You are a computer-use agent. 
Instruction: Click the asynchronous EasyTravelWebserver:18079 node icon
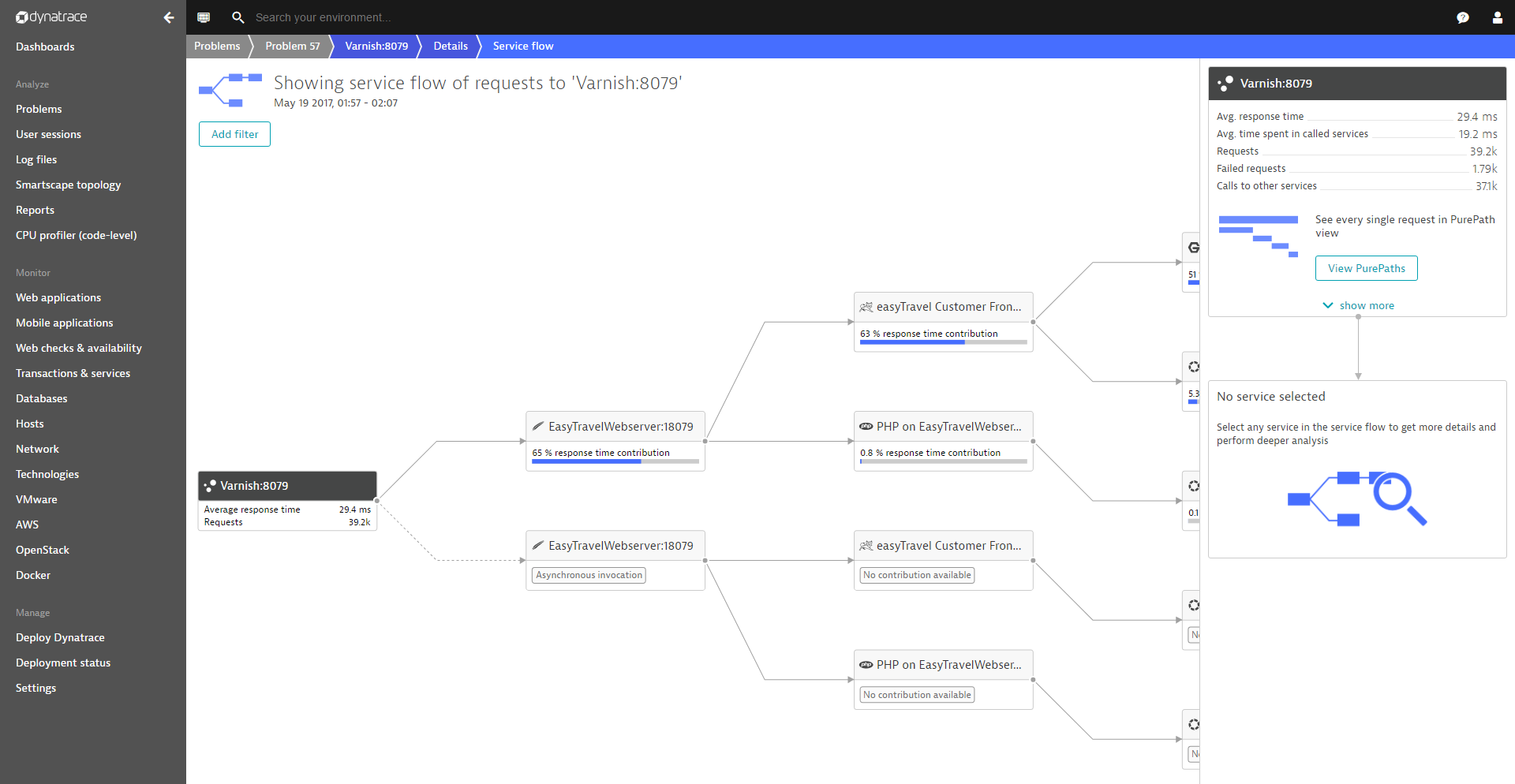pyautogui.click(x=538, y=546)
